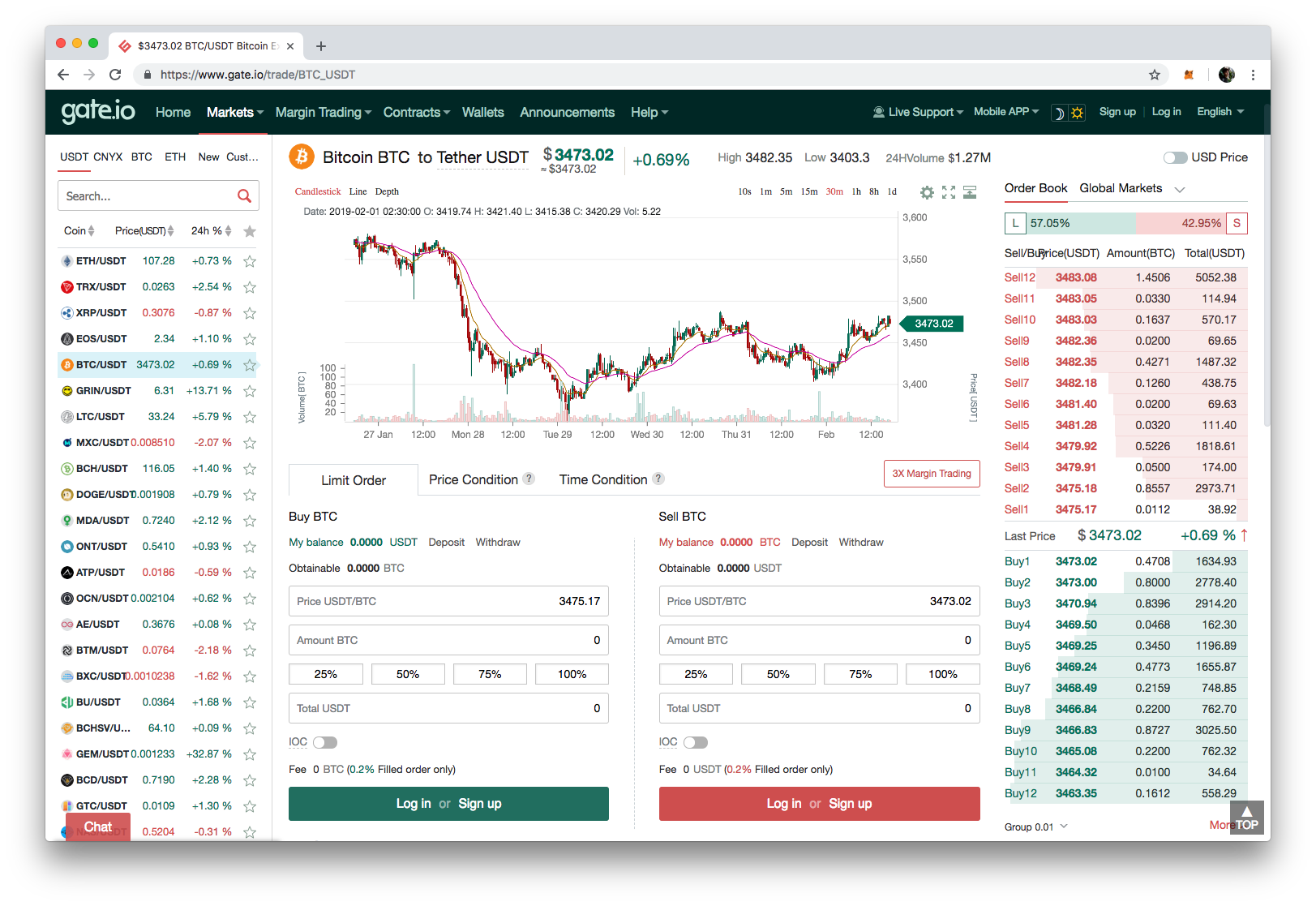1316x906 pixels.
Task: Open Price Condition help question mark
Action: [529, 479]
